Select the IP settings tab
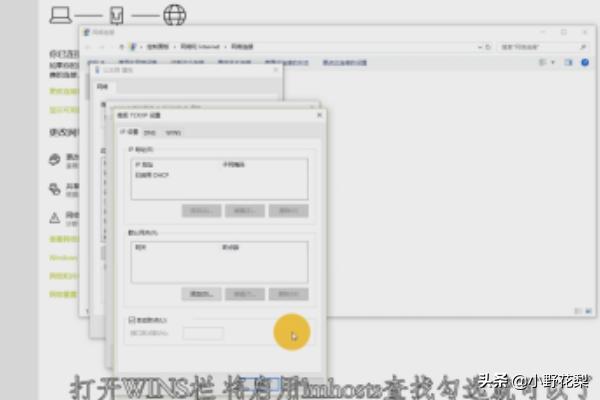This screenshot has height=400, width=600. (x=129, y=132)
